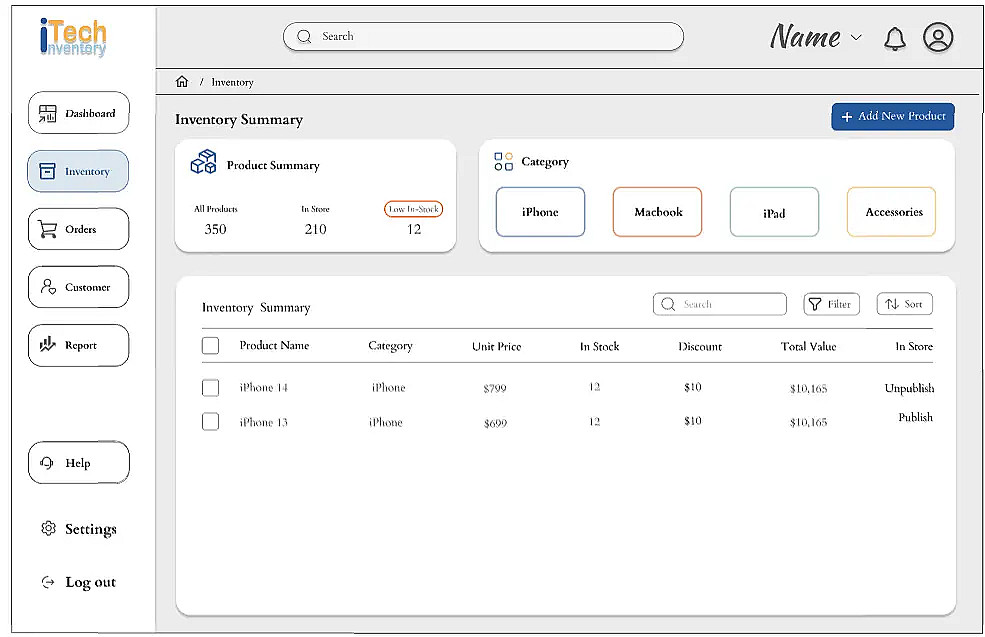Click the Log out arrow icon

[x=48, y=582]
